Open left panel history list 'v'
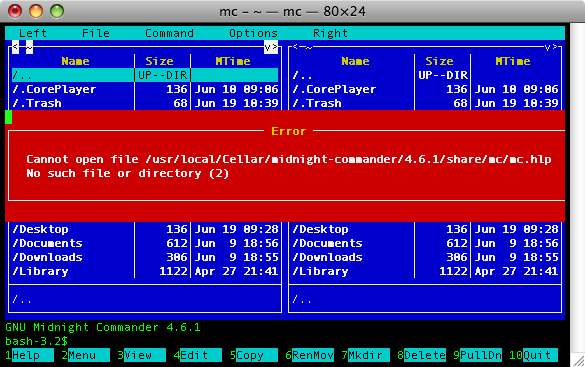The image size is (585, 367). tap(268, 47)
